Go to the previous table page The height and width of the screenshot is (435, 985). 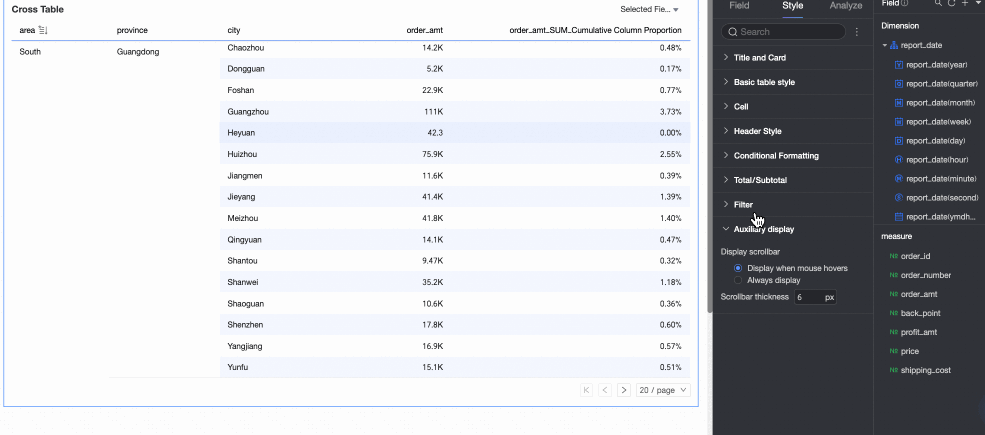click(x=606, y=390)
